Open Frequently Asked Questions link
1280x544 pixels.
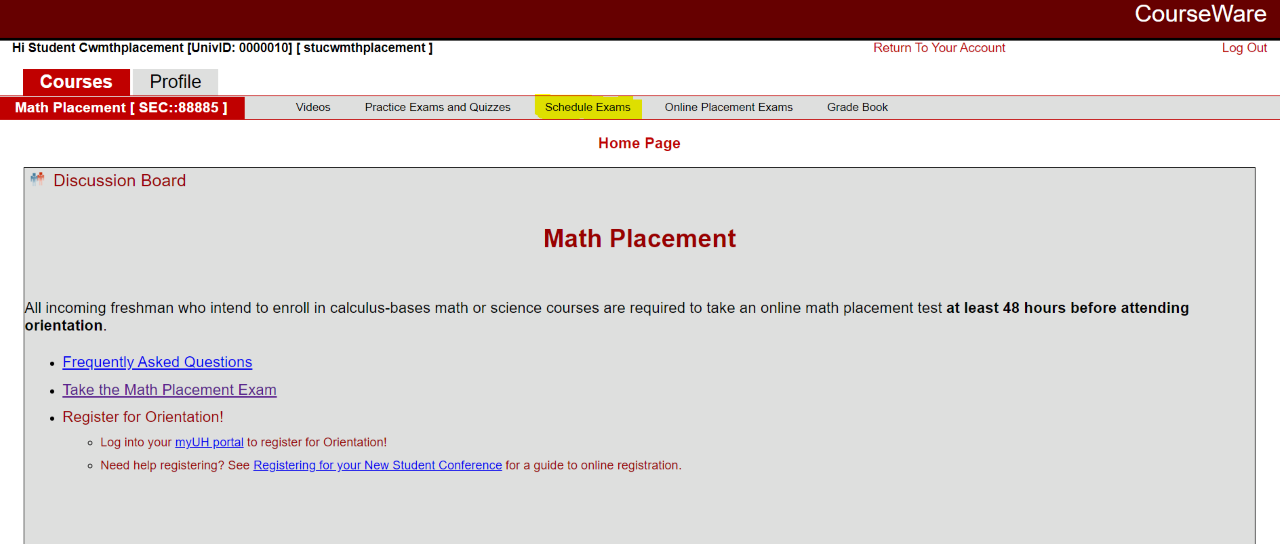(x=157, y=362)
